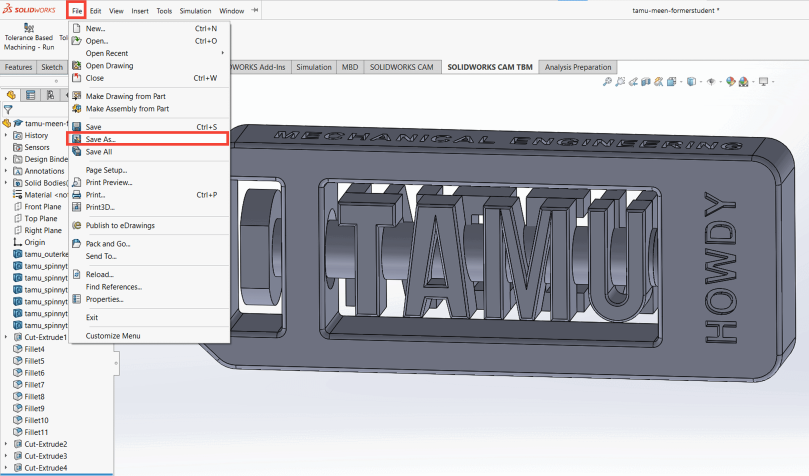
Task: Pin the menu bar with pushpin icon
Action: (x=254, y=10)
